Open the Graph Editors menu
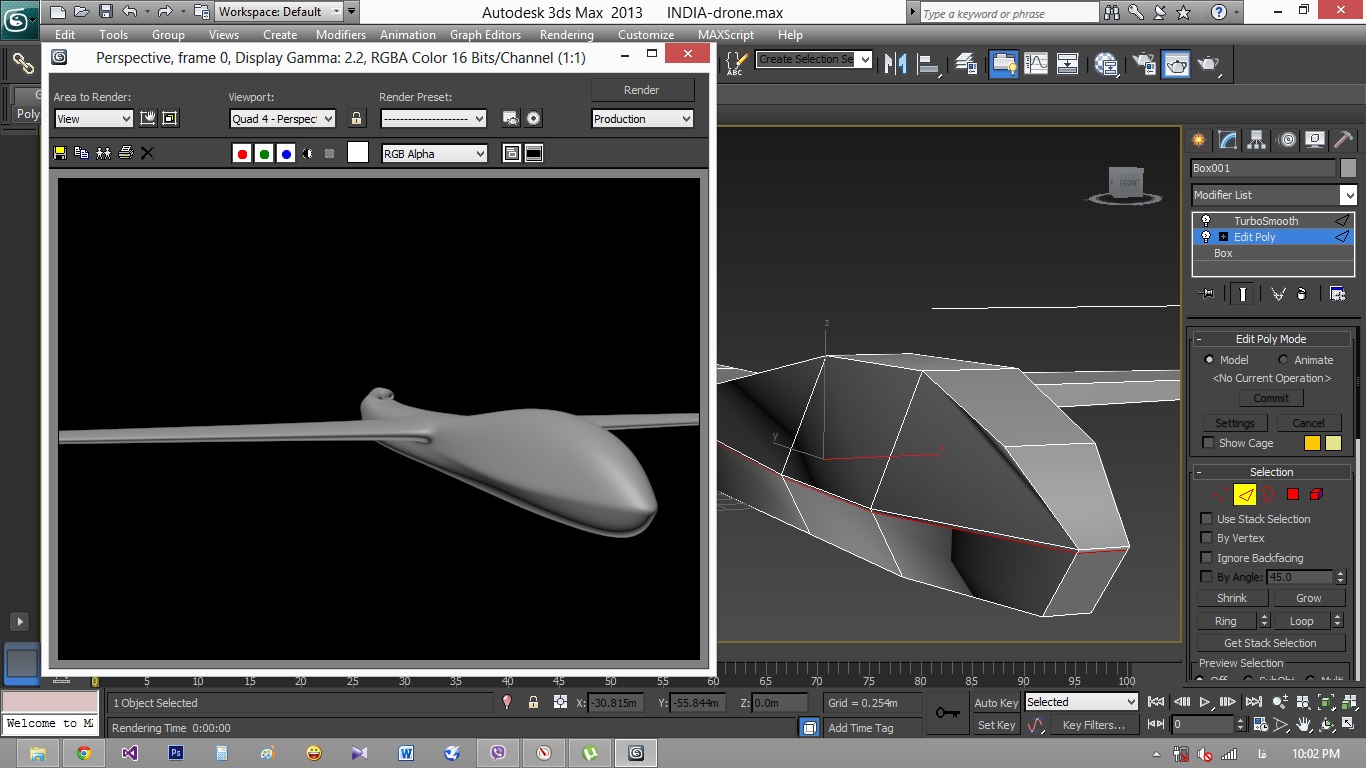The height and width of the screenshot is (768, 1366). tap(485, 34)
